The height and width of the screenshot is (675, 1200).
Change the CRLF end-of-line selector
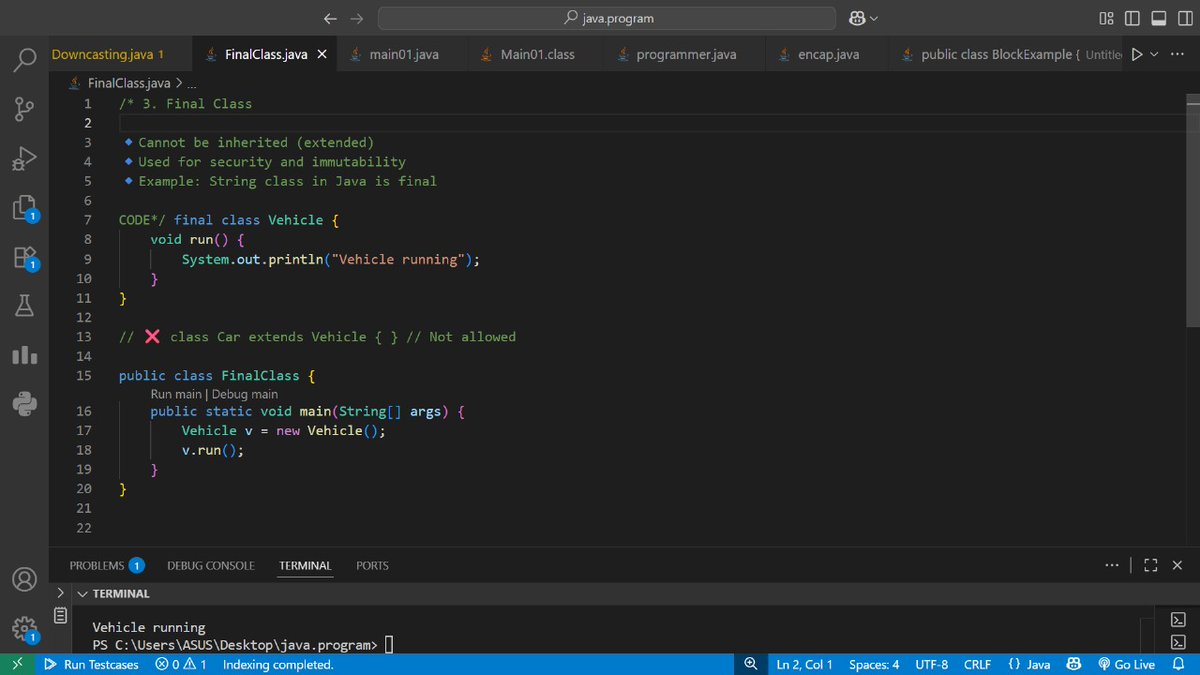977,664
